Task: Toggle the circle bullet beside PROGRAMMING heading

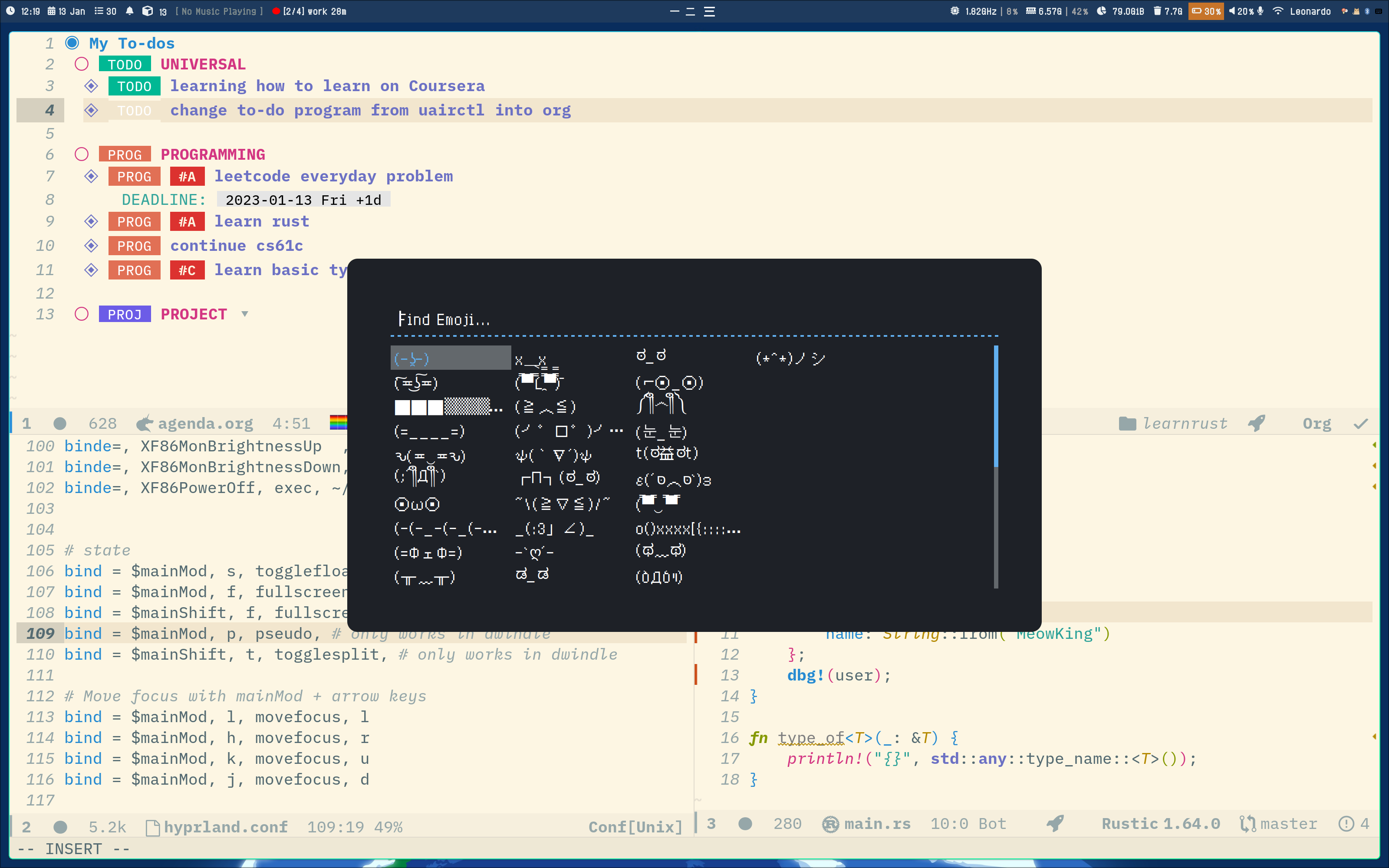Action: pos(82,154)
